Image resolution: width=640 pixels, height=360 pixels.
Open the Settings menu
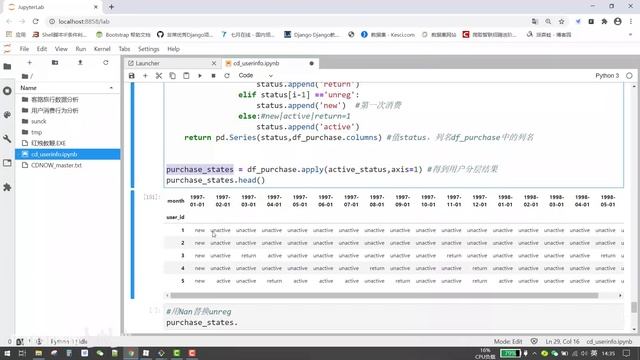pyautogui.click(x=149, y=49)
